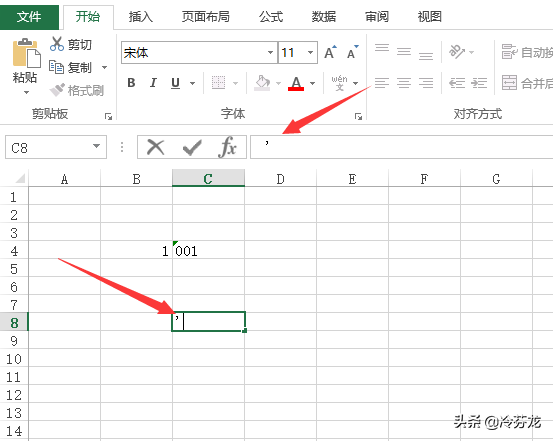Switch to the Insert (插入) tab

[x=140, y=17]
